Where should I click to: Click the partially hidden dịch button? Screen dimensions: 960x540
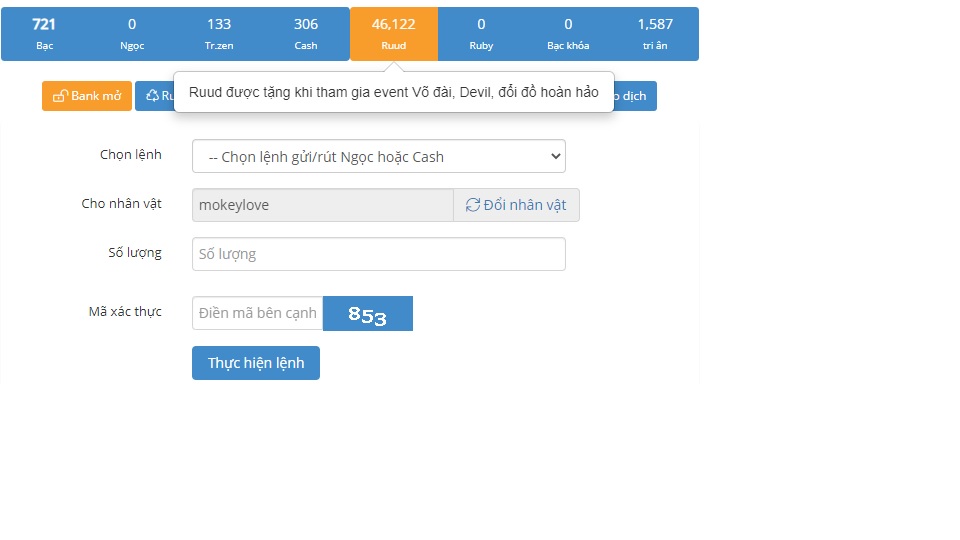[x=636, y=96]
